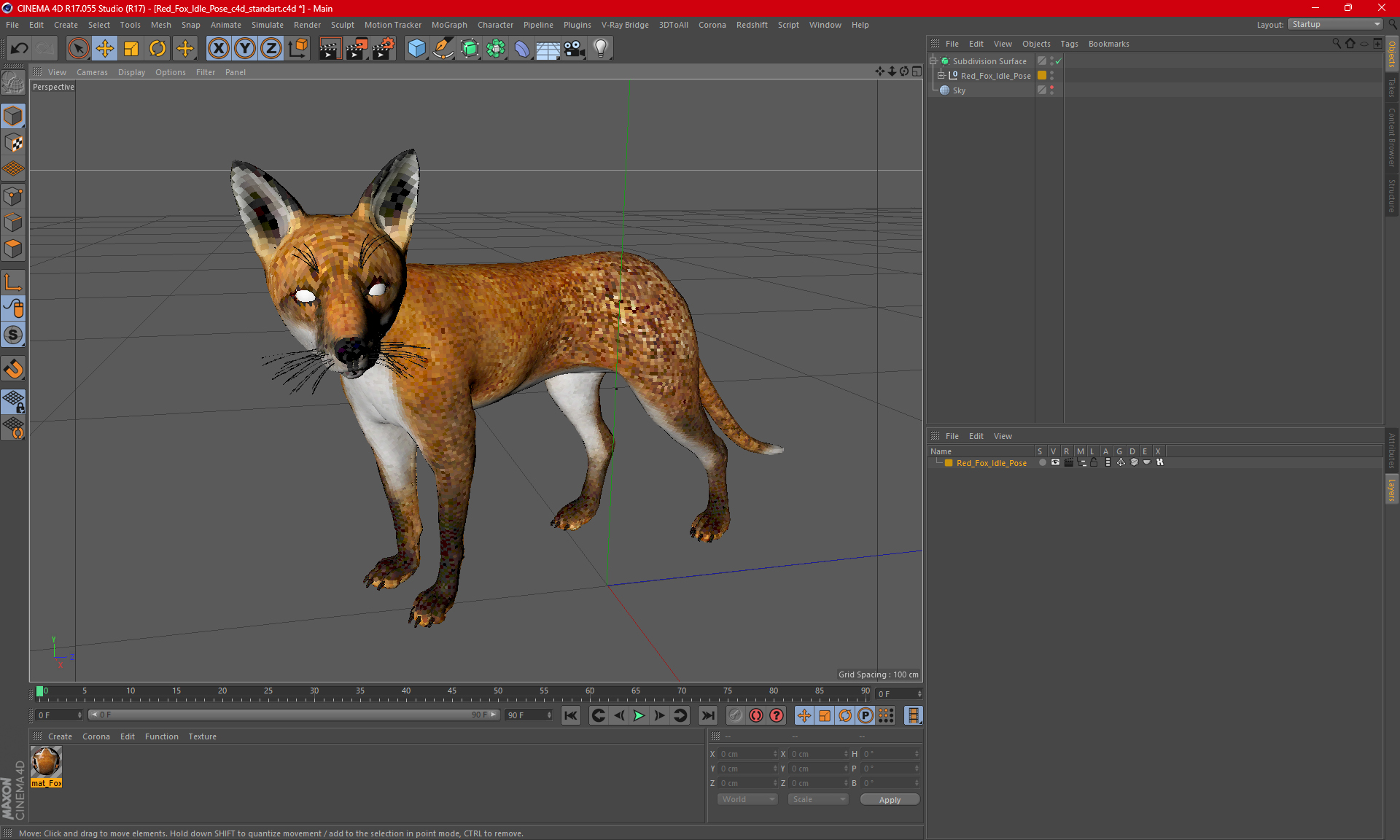Image resolution: width=1400 pixels, height=840 pixels.
Task: Enable record active objects button
Action: (736, 716)
